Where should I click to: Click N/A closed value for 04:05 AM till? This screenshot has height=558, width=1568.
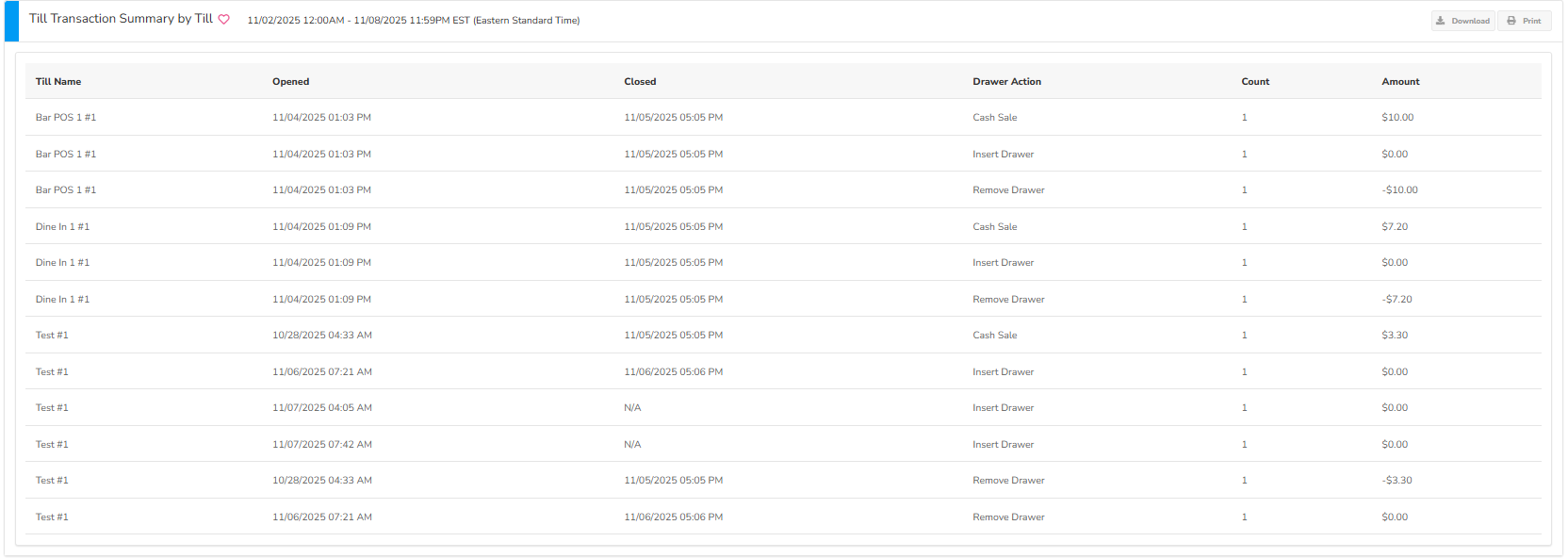pos(632,408)
